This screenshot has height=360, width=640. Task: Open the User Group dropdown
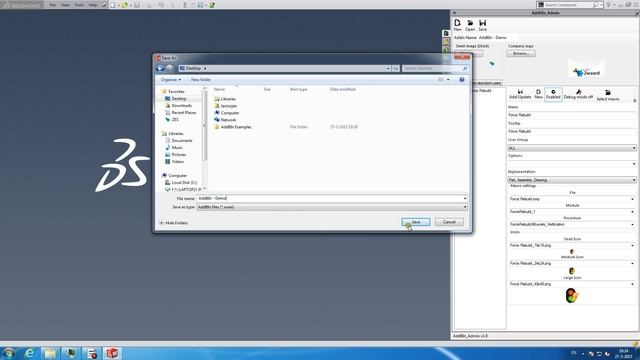pyautogui.click(x=571, y=148)
